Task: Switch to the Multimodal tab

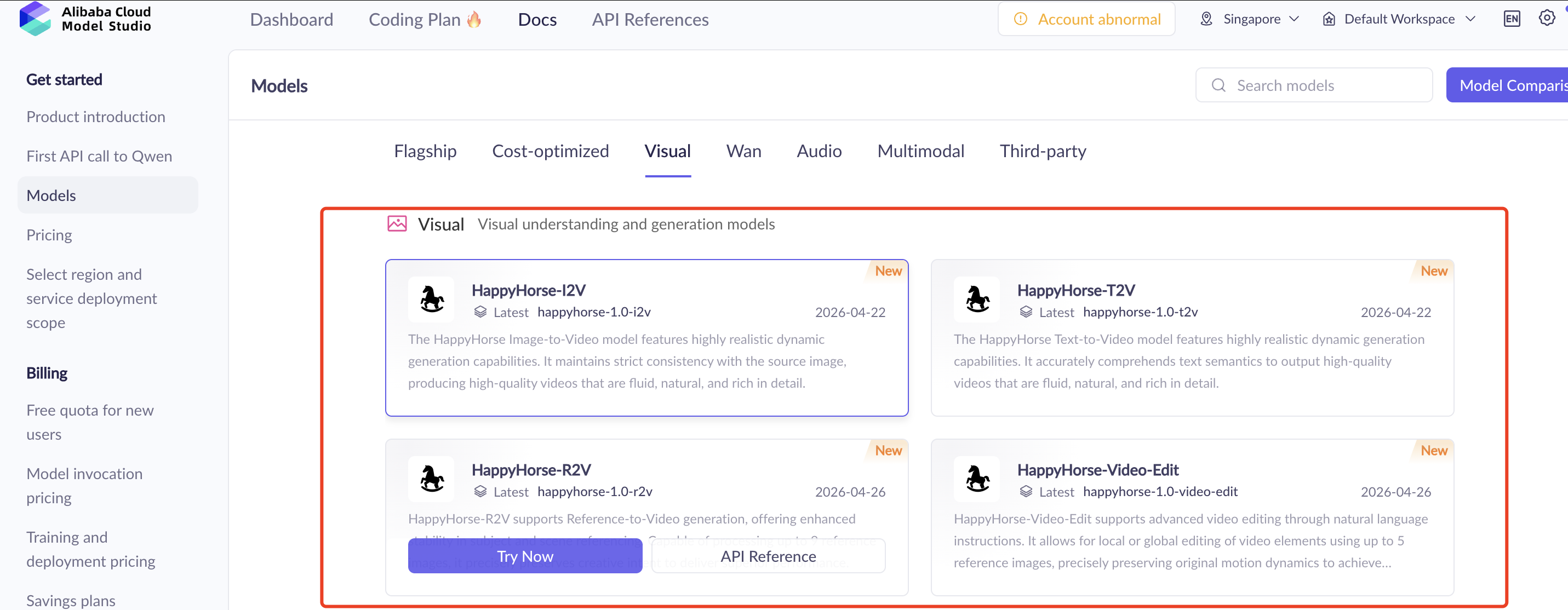Action: (x=921, y=151)
